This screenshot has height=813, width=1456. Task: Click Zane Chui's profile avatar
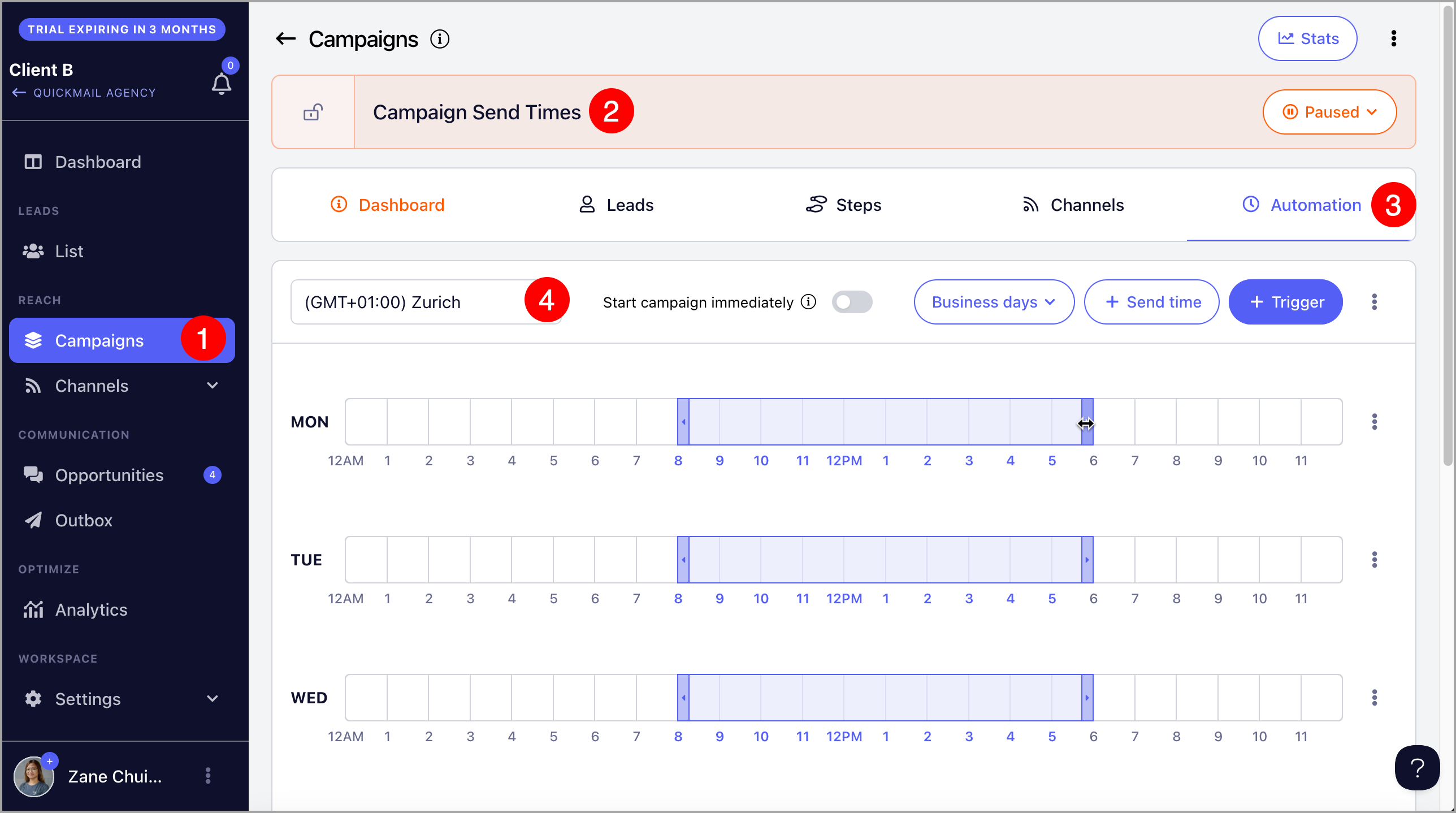(x=33, y=776)
